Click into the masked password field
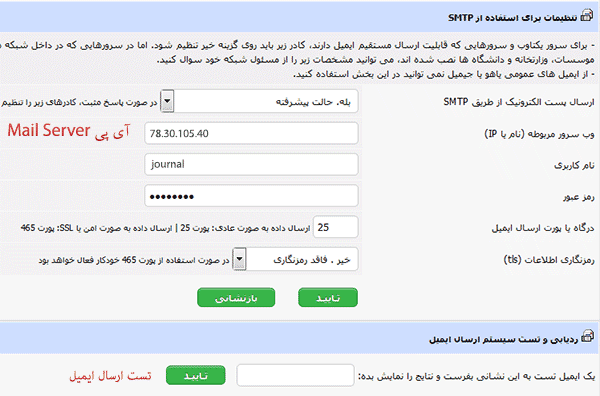Screen dimensions: 600x396 (251, 196)
